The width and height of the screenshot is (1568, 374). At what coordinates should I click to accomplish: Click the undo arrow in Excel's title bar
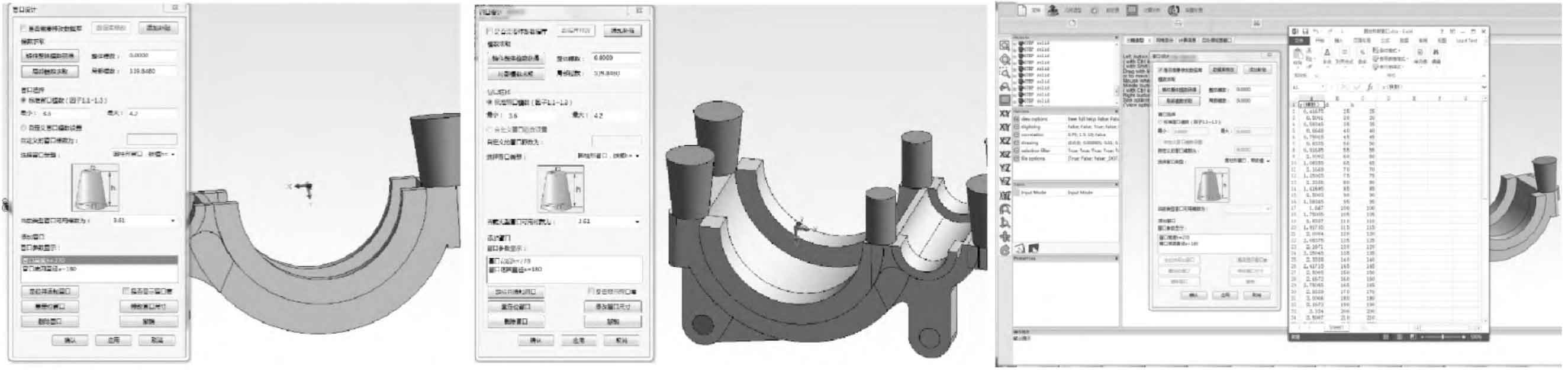click(1315, 31)
